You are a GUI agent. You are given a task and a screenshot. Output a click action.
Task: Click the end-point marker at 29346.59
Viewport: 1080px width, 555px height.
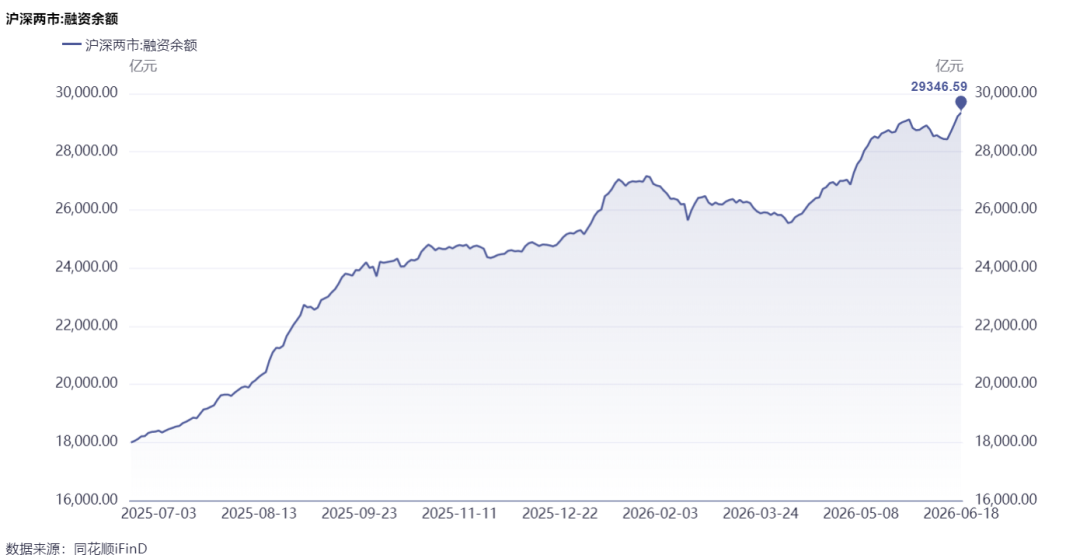pyautogui.click(x=961, y=103)
